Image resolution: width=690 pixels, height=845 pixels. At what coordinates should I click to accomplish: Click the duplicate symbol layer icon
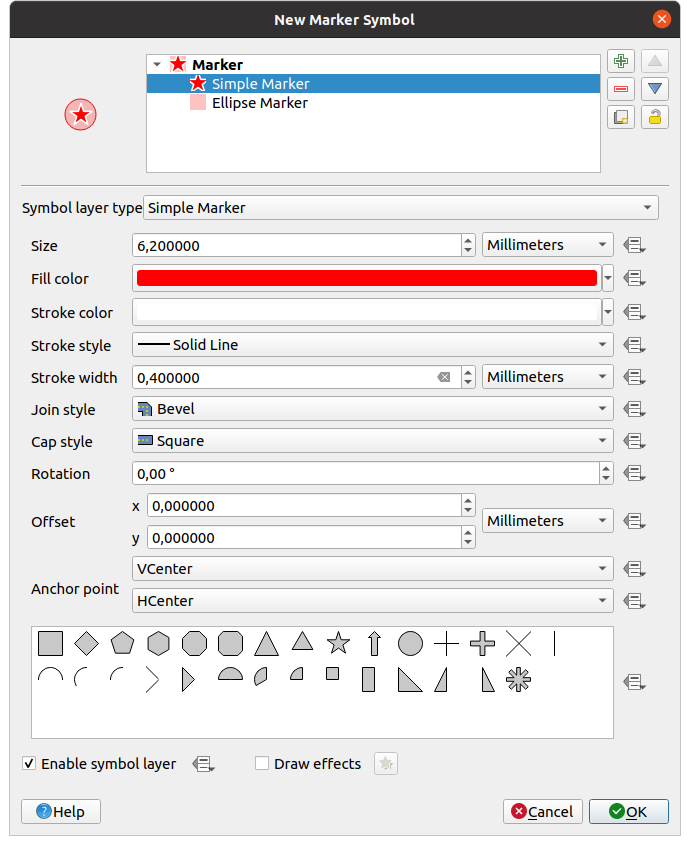point(621,117)
